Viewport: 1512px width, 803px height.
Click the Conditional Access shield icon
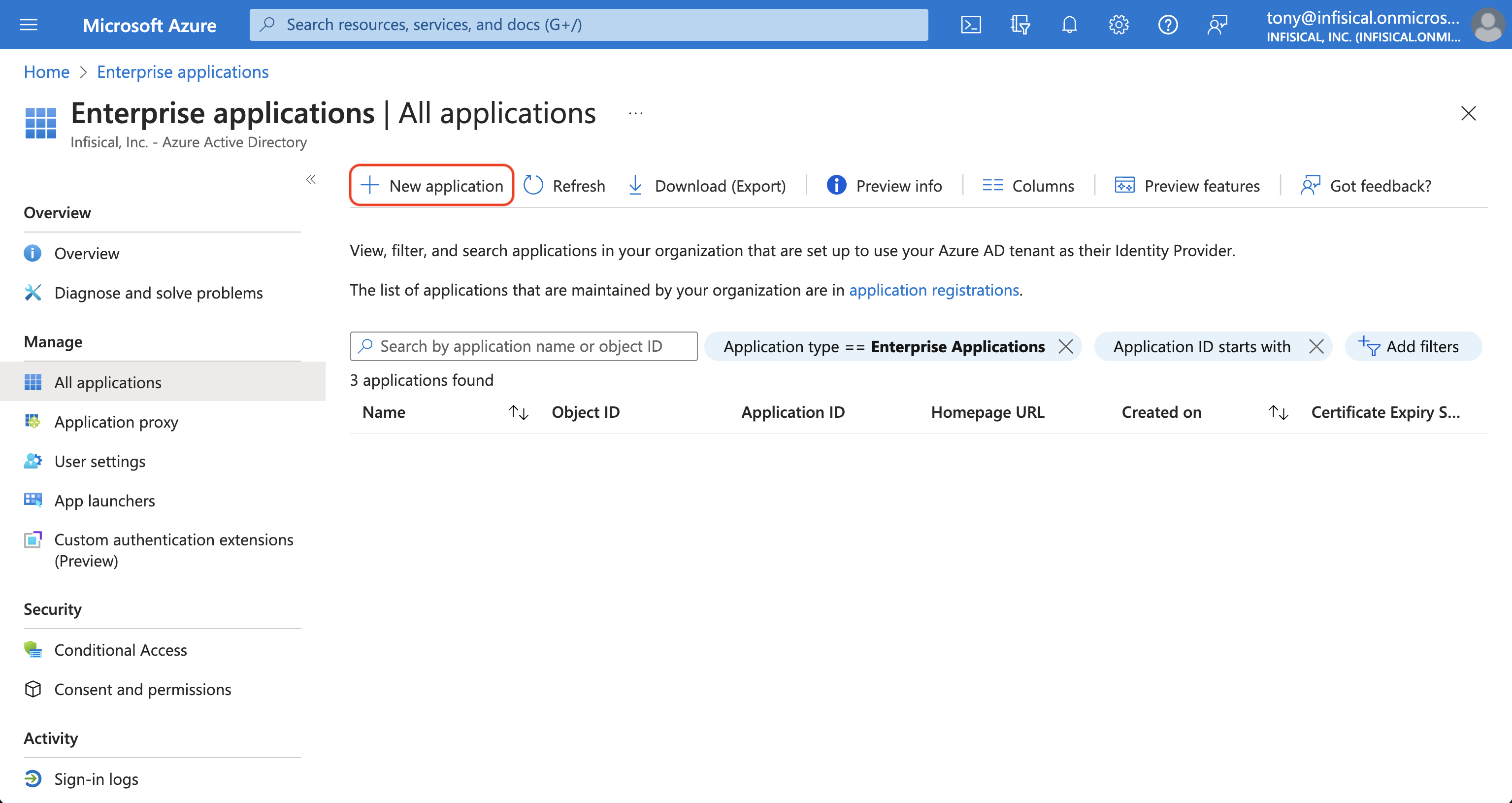[33, 650]
